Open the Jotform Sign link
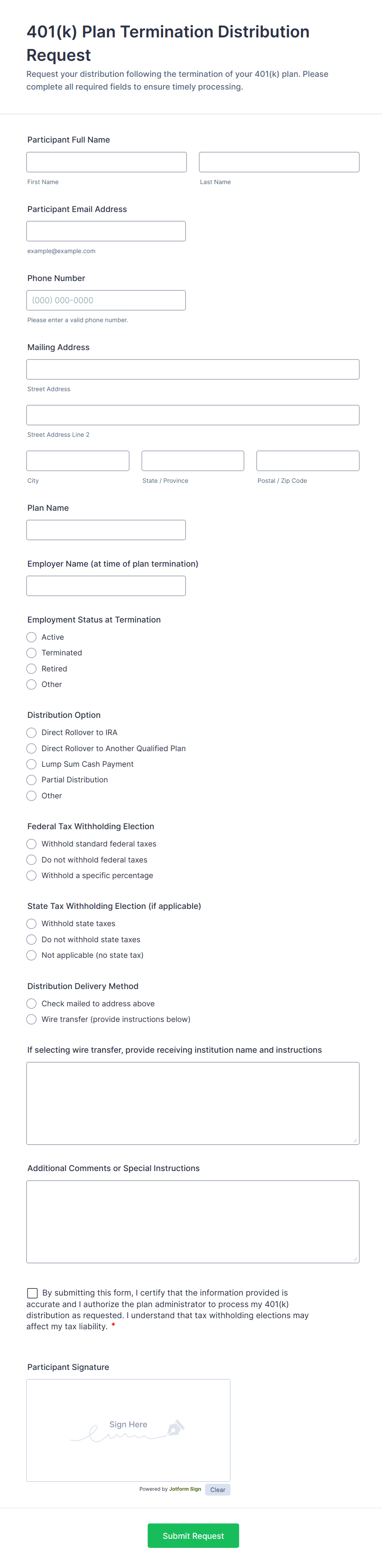The width and height of the screenshot is (382, 1568). click(185, 1489)
